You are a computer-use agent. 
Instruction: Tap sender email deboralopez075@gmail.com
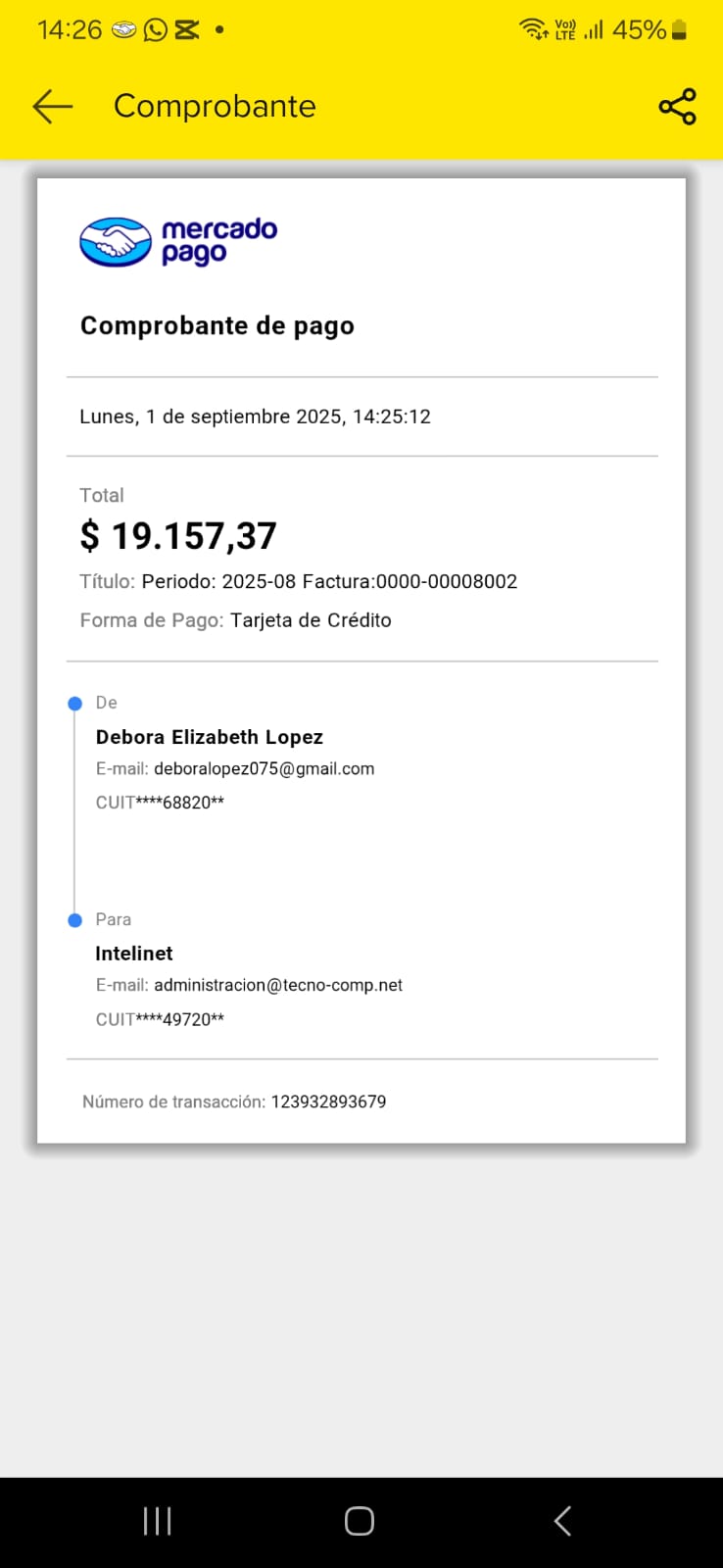(264, 769)
